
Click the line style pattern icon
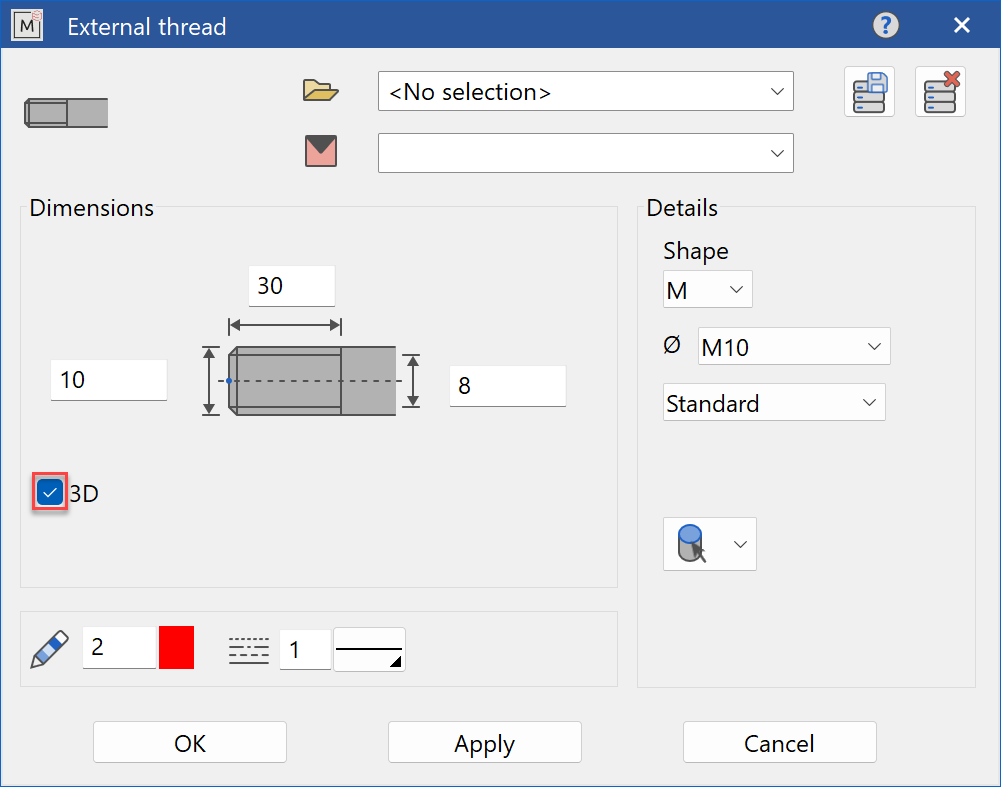[x=249, y=650]
